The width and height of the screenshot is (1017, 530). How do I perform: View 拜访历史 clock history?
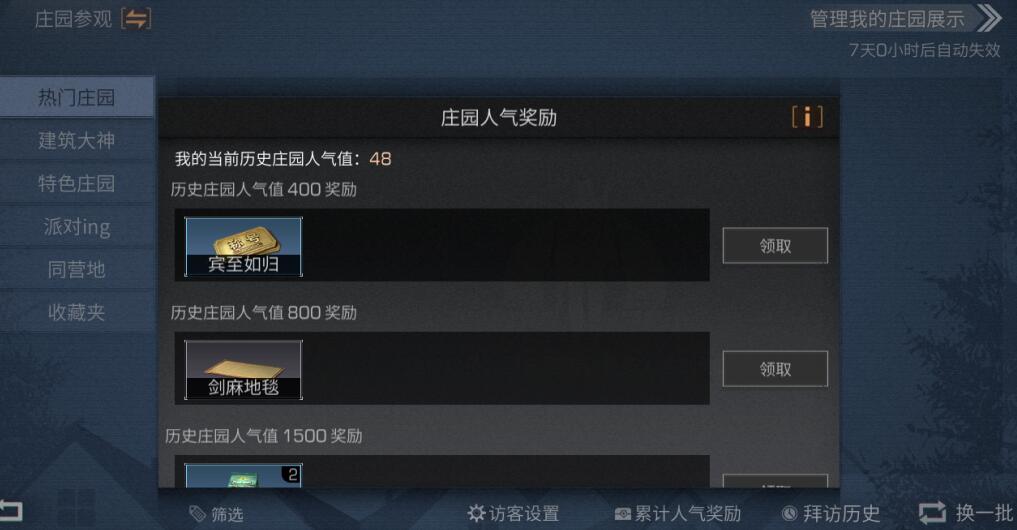tap(831, 514)
